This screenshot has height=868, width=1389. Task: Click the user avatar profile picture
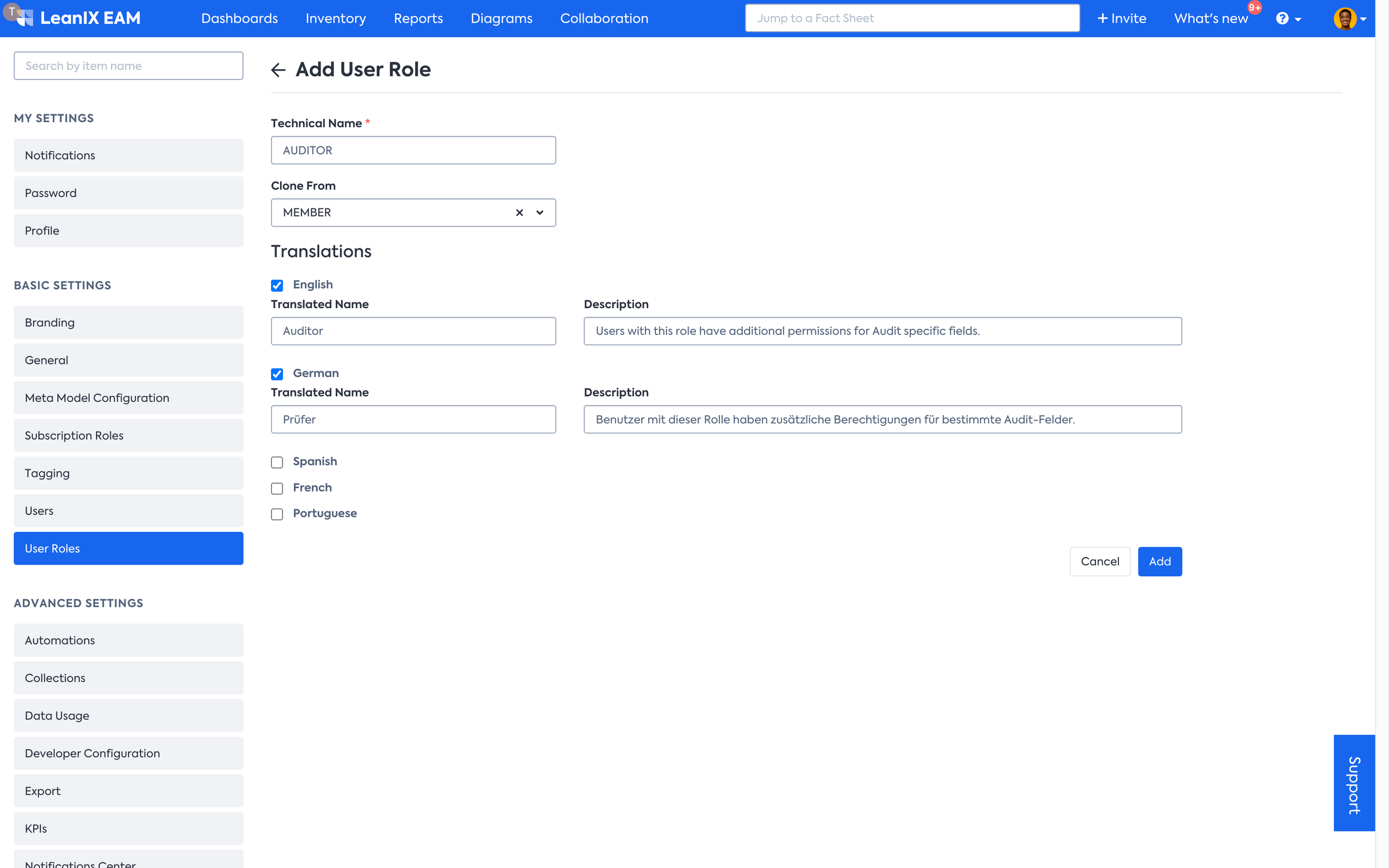pyautogui.click(x=1345, y=18)
